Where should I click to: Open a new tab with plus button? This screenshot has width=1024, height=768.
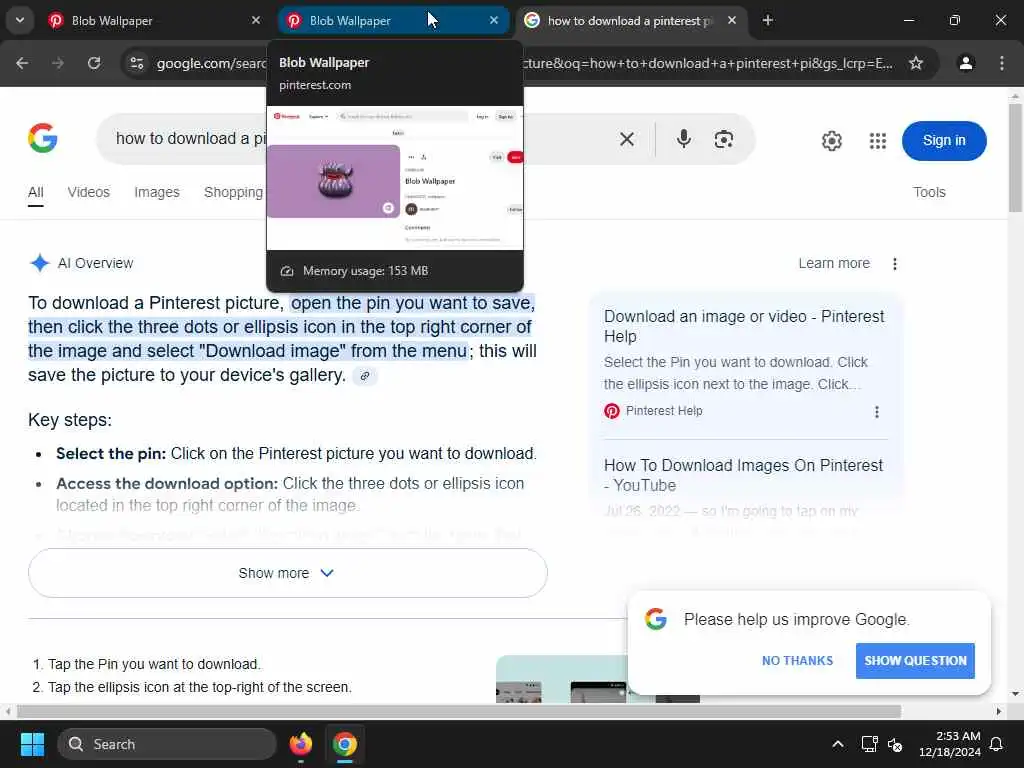pyautogui.click(x=768, y=20)
